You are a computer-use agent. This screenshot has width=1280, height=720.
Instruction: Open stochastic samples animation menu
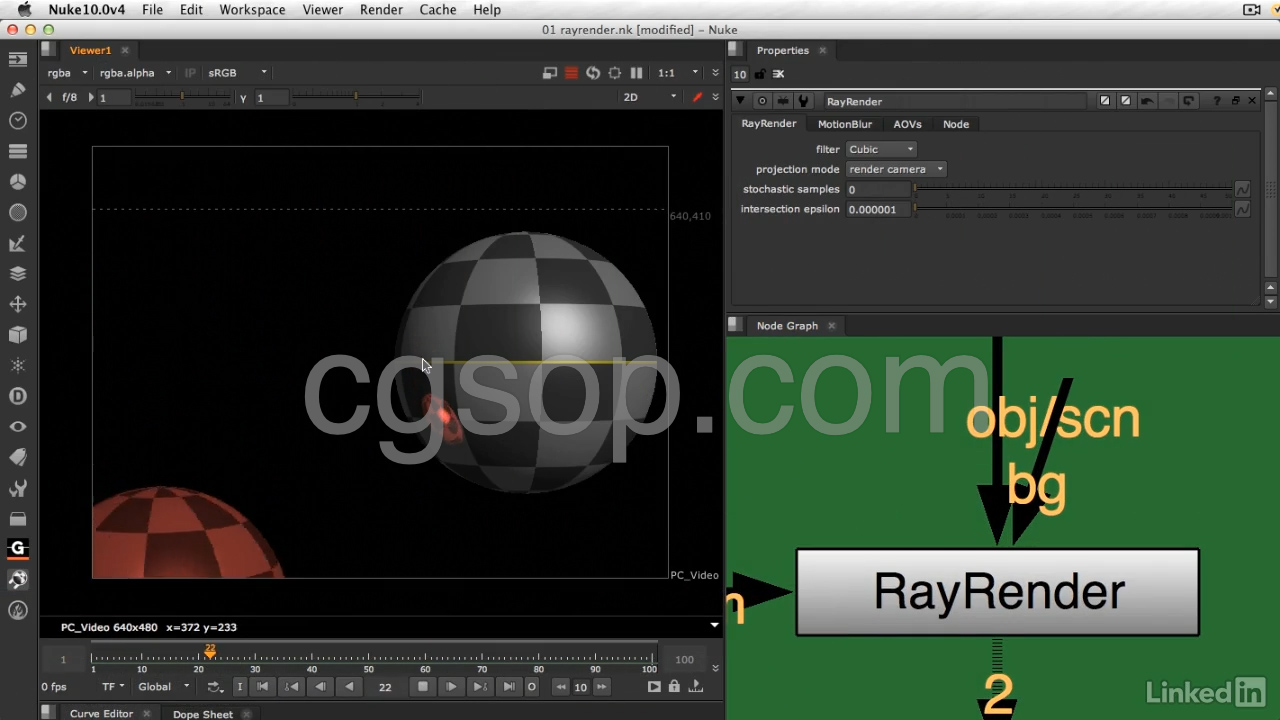click(x=1242, y=189)
